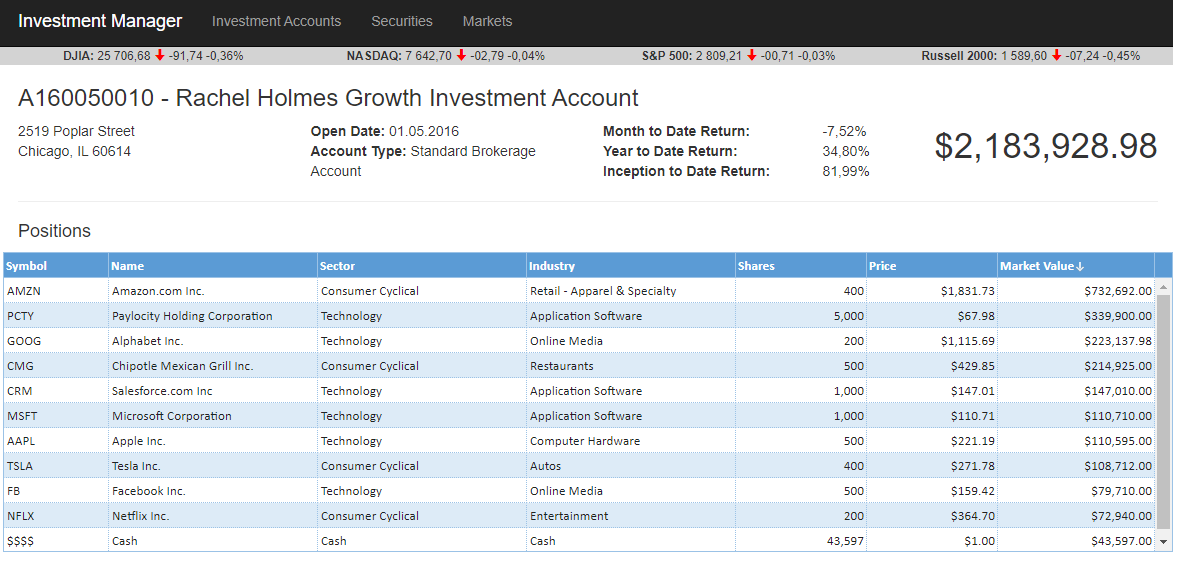Image resolution: width=1179 pixels, height=568 pixels.
Task: Click the $223,137.98 market value cell
Action: point(1076,341)
